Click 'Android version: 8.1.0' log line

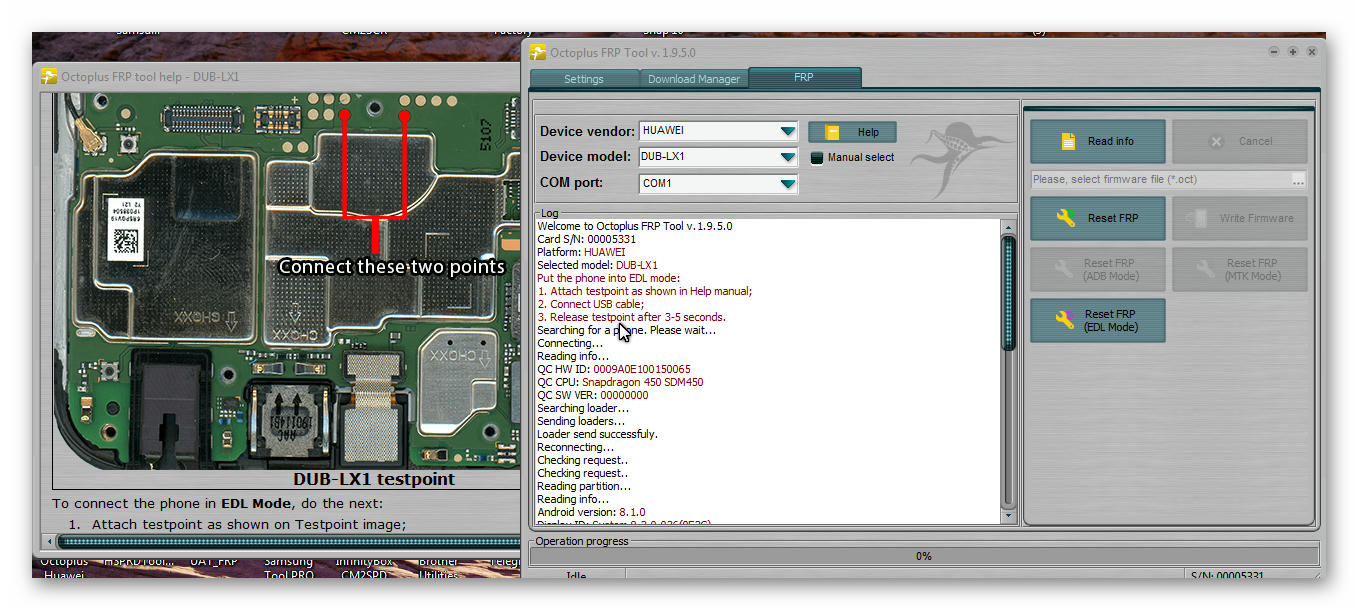(590, 512)
